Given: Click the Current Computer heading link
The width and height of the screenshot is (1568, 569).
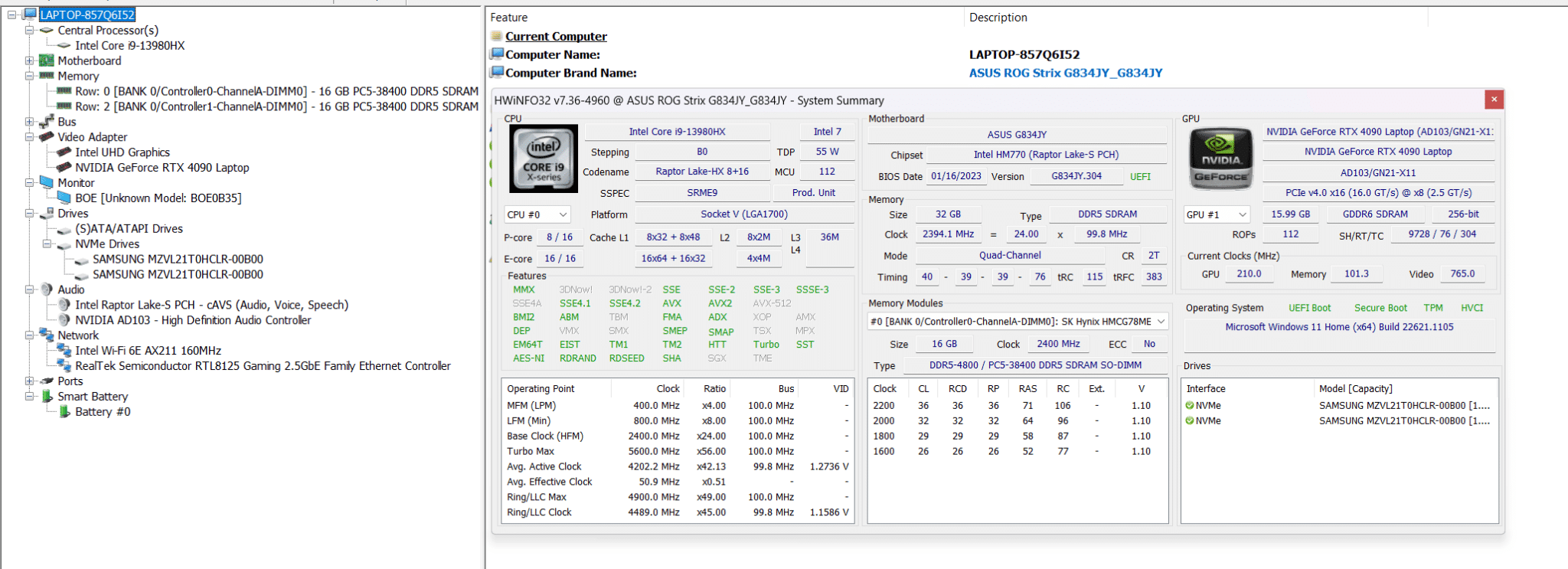Looking at the screenshot, I should click(556, 36).
